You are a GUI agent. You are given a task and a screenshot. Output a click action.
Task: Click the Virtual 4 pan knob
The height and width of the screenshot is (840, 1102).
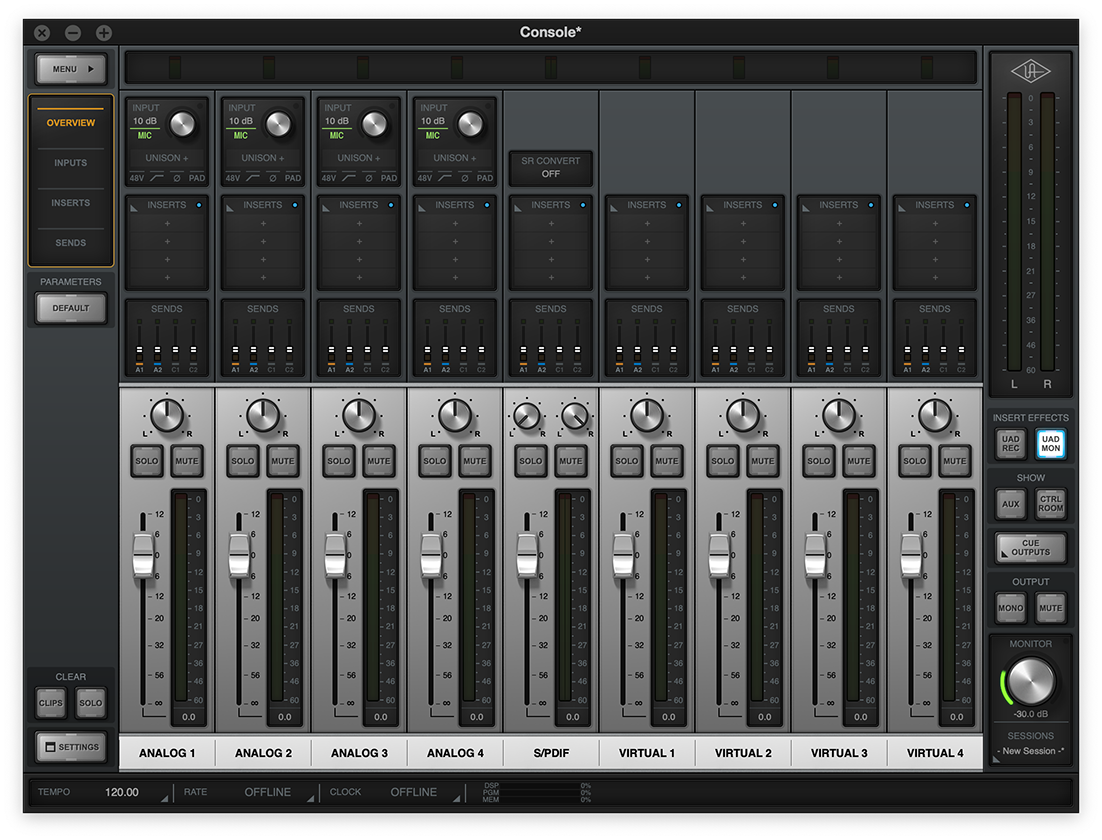[x=935, y=415]
